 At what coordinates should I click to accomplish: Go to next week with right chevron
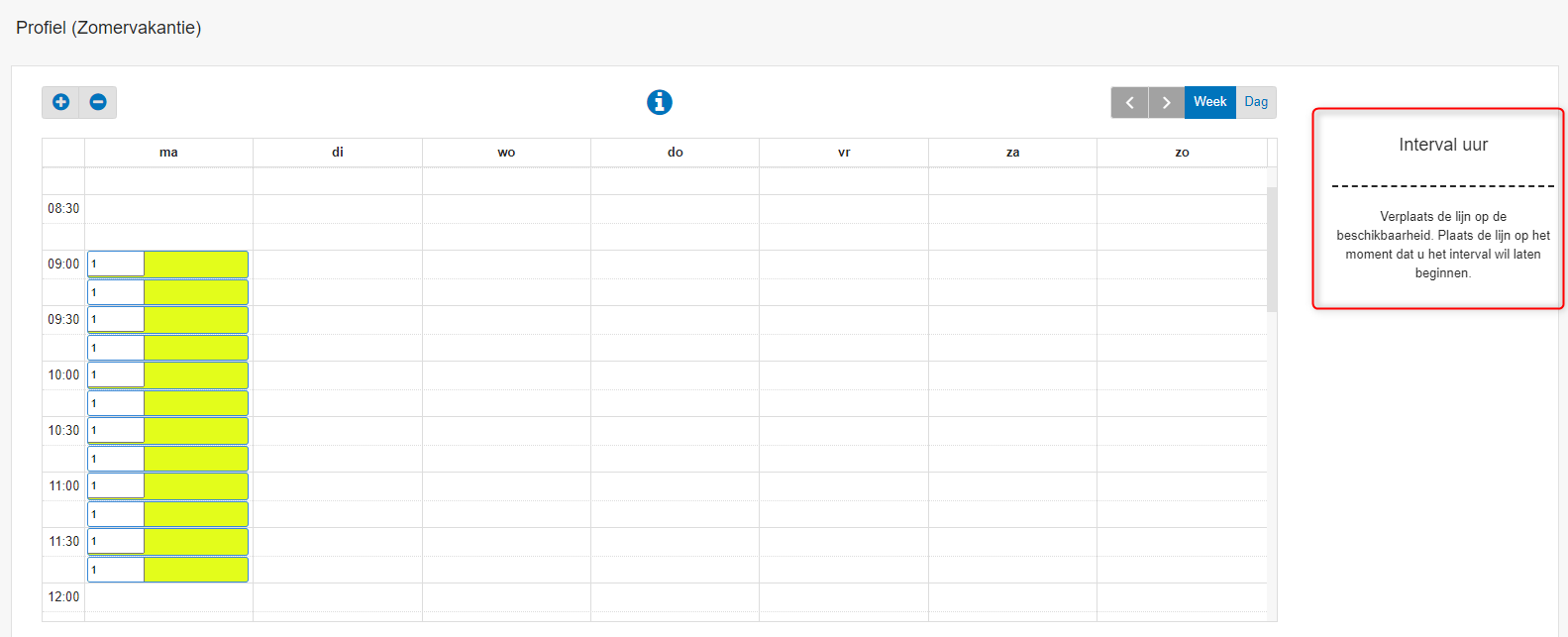point(1166,102)
